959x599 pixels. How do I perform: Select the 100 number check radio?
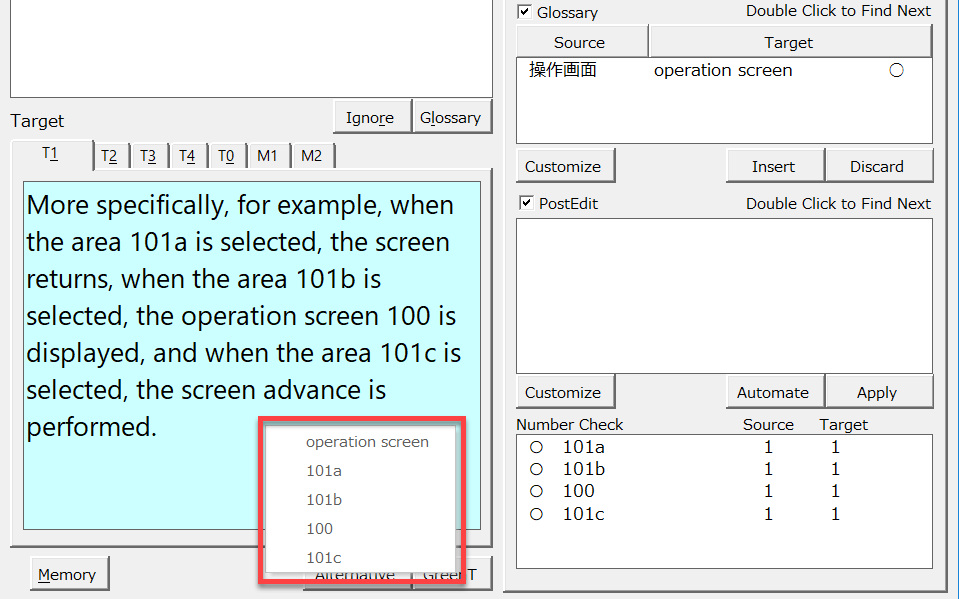537,491
